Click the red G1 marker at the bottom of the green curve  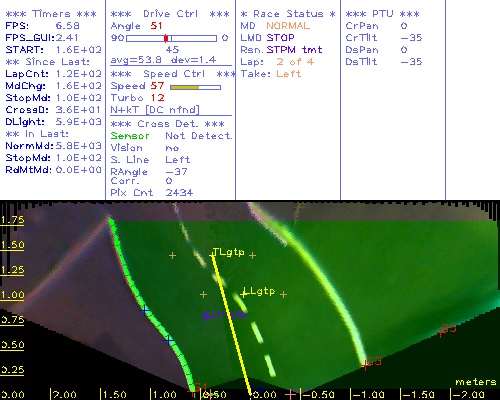click(198, 388)
